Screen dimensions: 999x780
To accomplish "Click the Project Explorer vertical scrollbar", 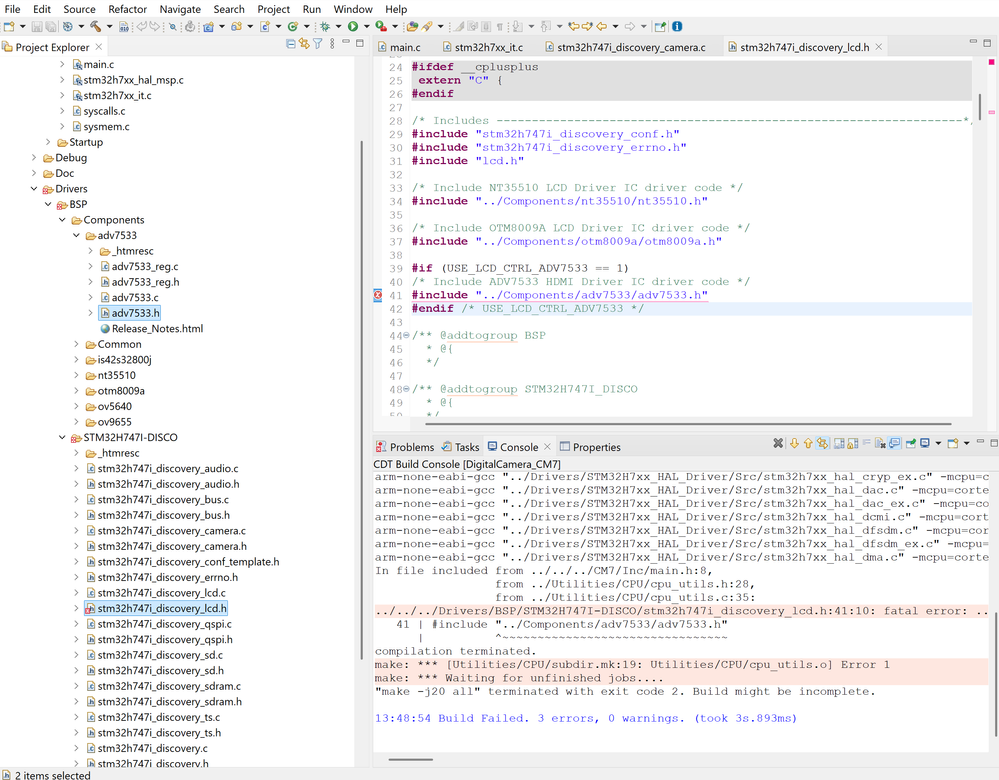I will (361, 400).
